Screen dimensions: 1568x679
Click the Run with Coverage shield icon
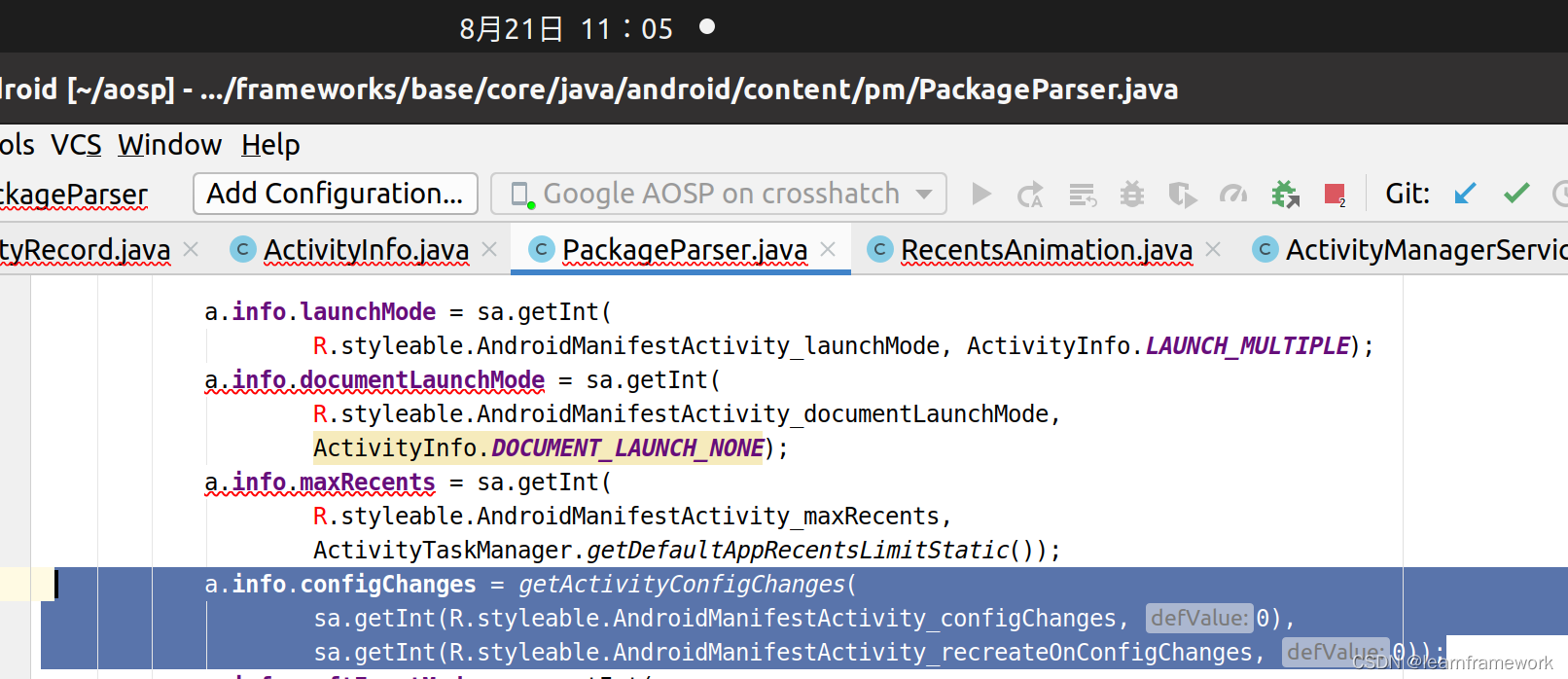coord(1183,195)
